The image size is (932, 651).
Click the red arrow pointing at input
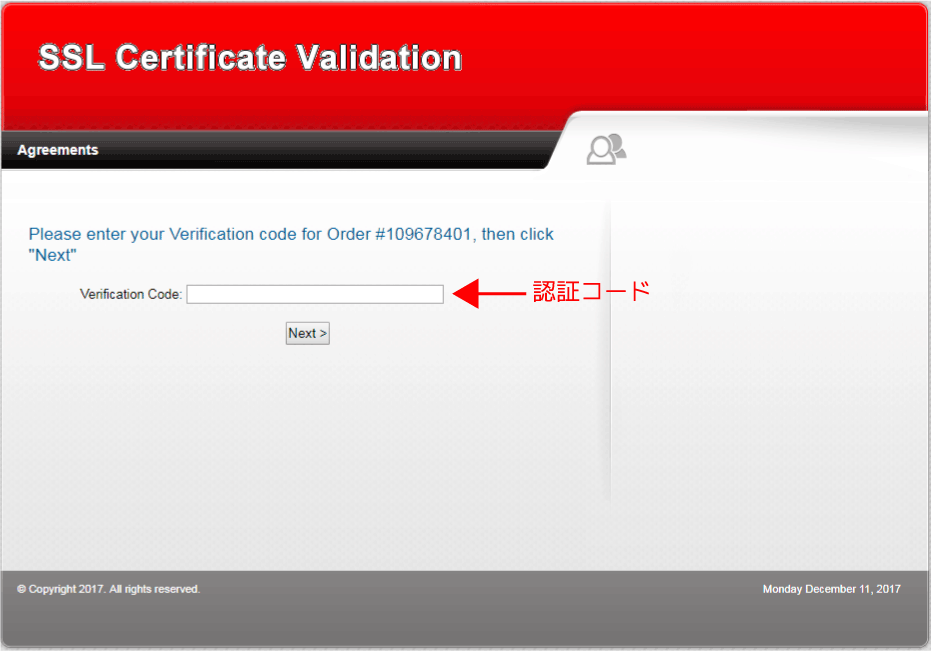(490, 294)
